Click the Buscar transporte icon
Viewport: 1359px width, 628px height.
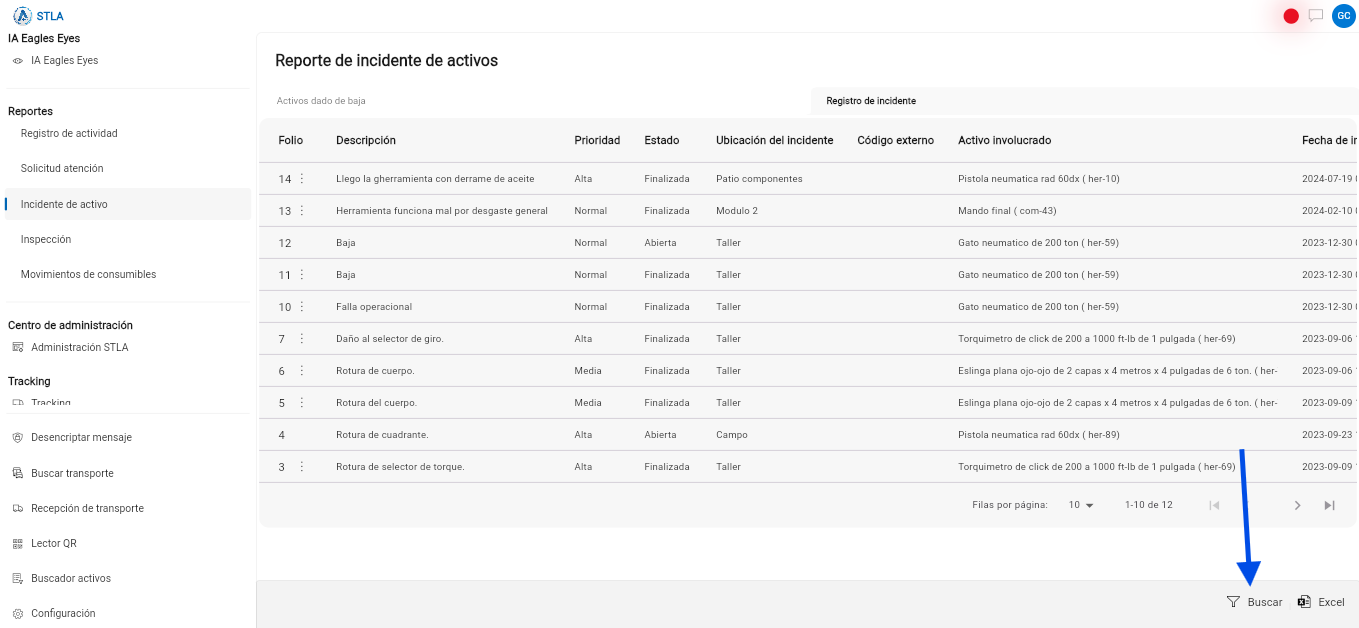[17, 474]
